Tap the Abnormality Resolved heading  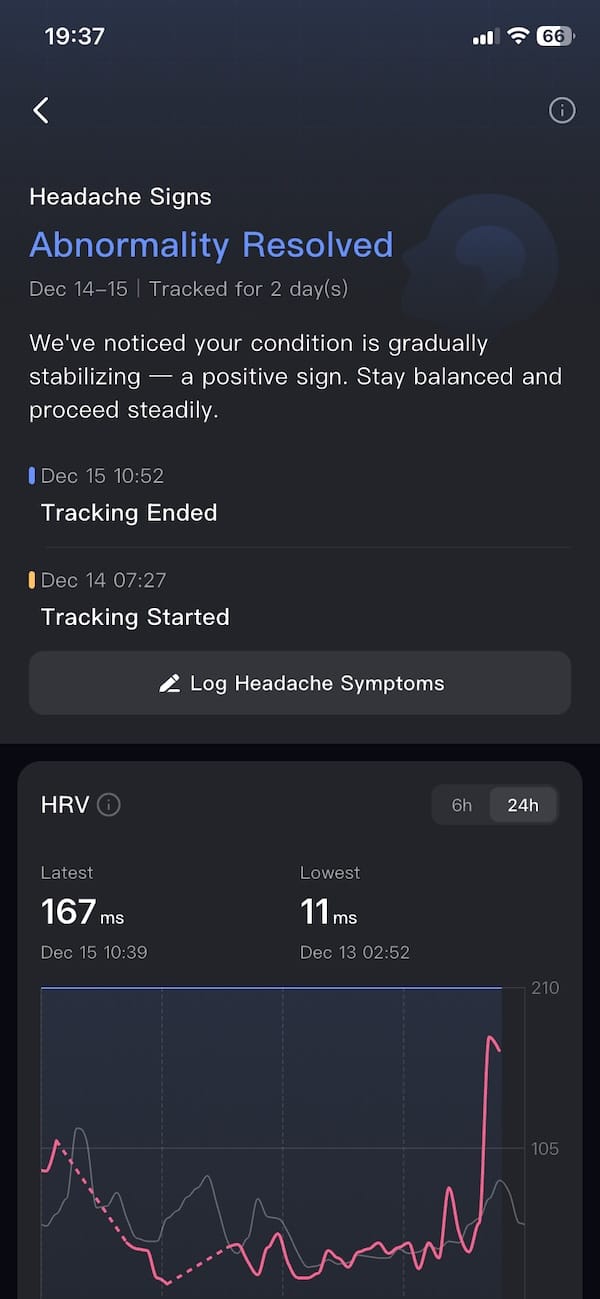click(x=211, y=245)
